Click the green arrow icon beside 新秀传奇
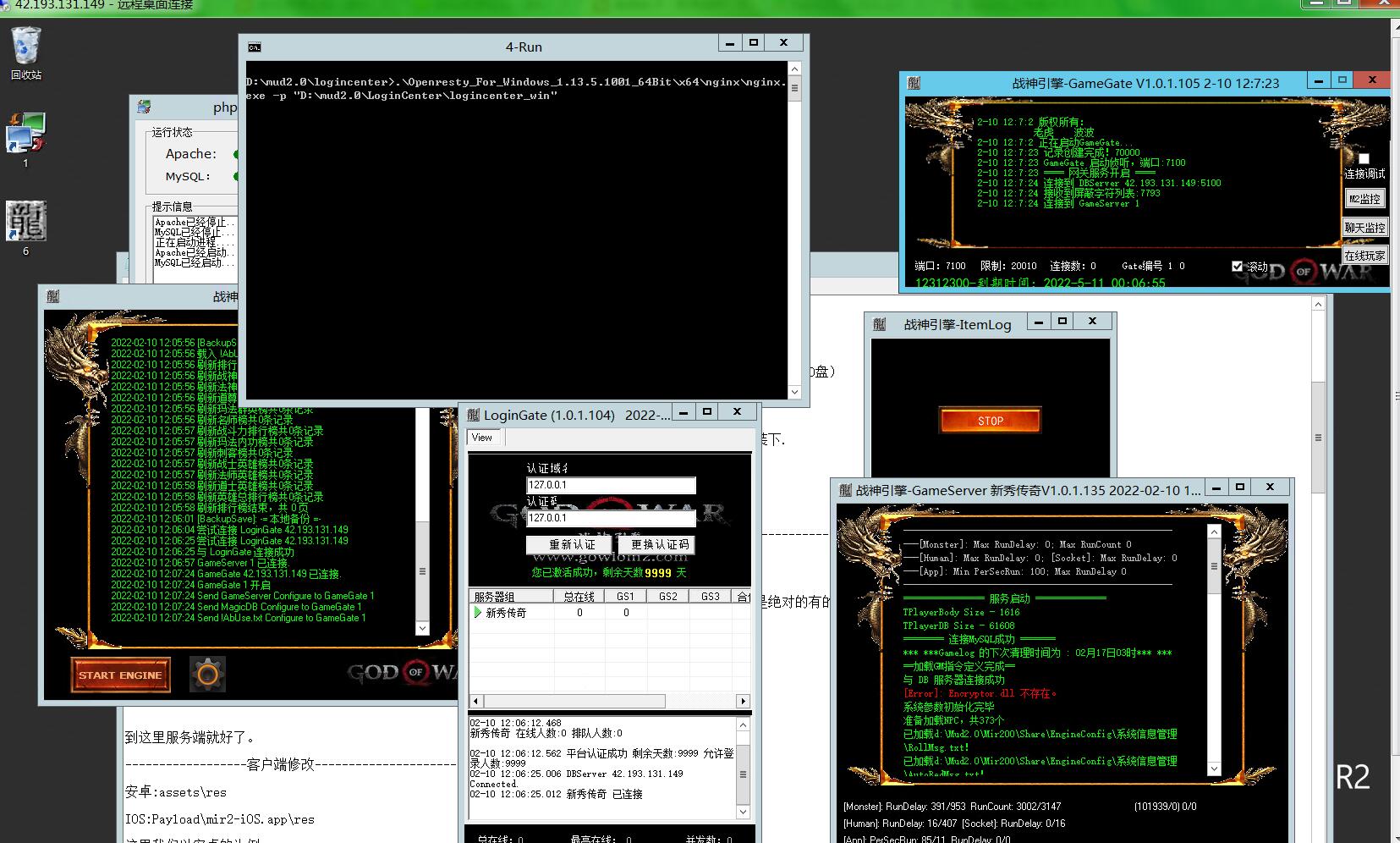The height and width of the screenshot is (843, 1400). (478, 613)
